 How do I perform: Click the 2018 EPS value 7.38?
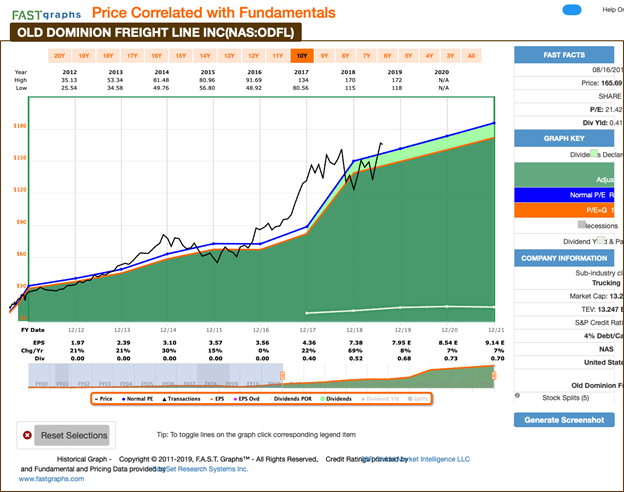[x=356, y=343]
